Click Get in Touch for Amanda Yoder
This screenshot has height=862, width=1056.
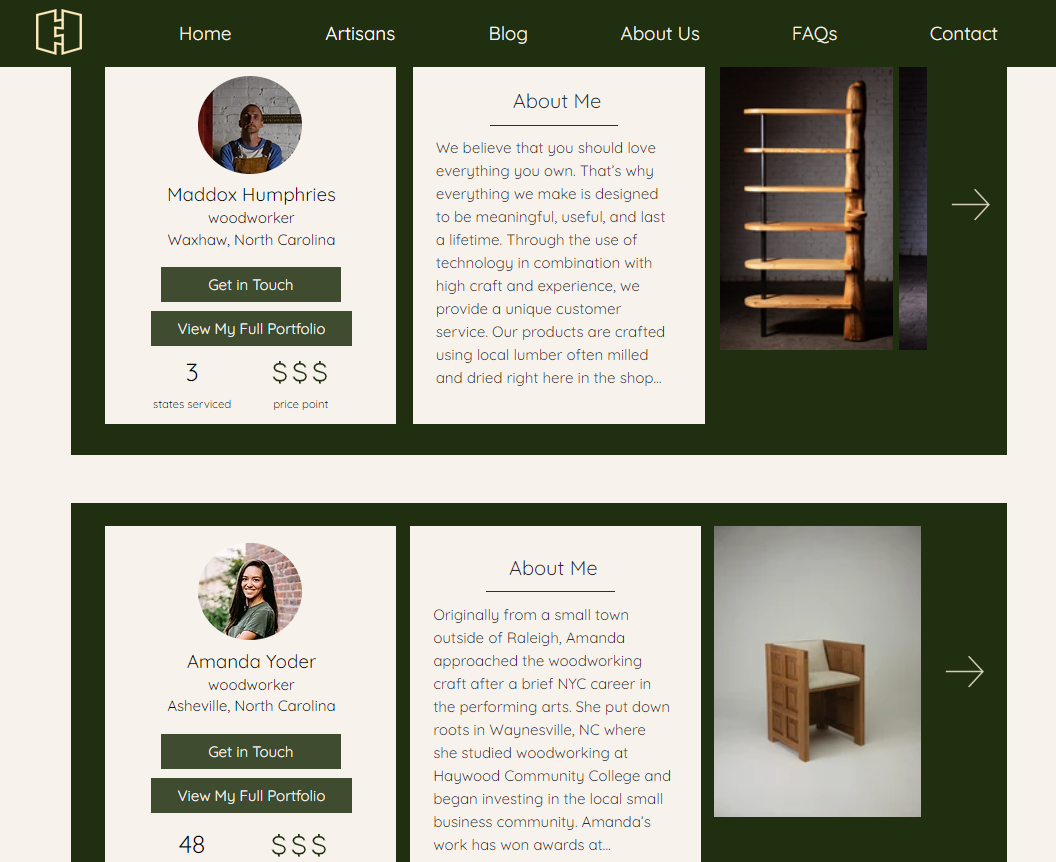tap(251, 752)
